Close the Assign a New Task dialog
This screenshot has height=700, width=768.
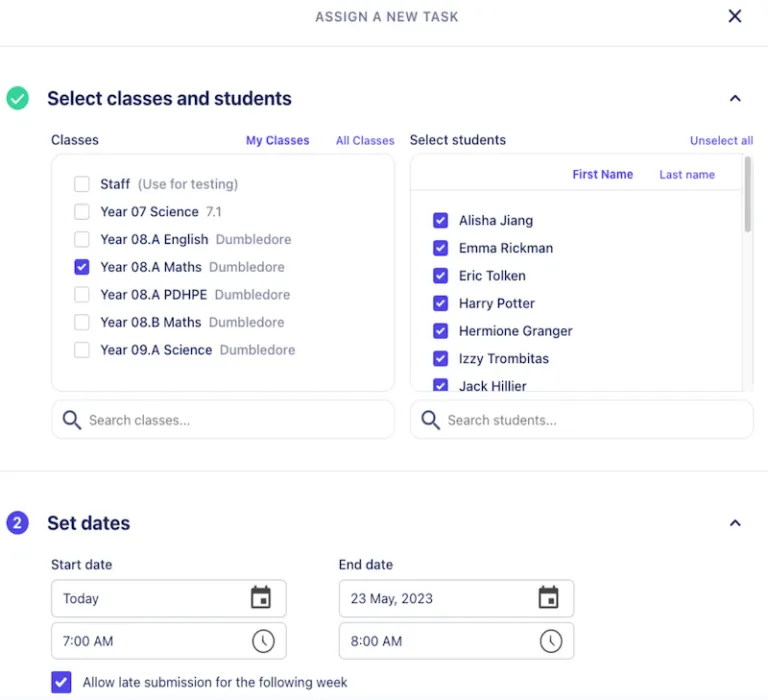pyautogui.click(x=735, y=16)
